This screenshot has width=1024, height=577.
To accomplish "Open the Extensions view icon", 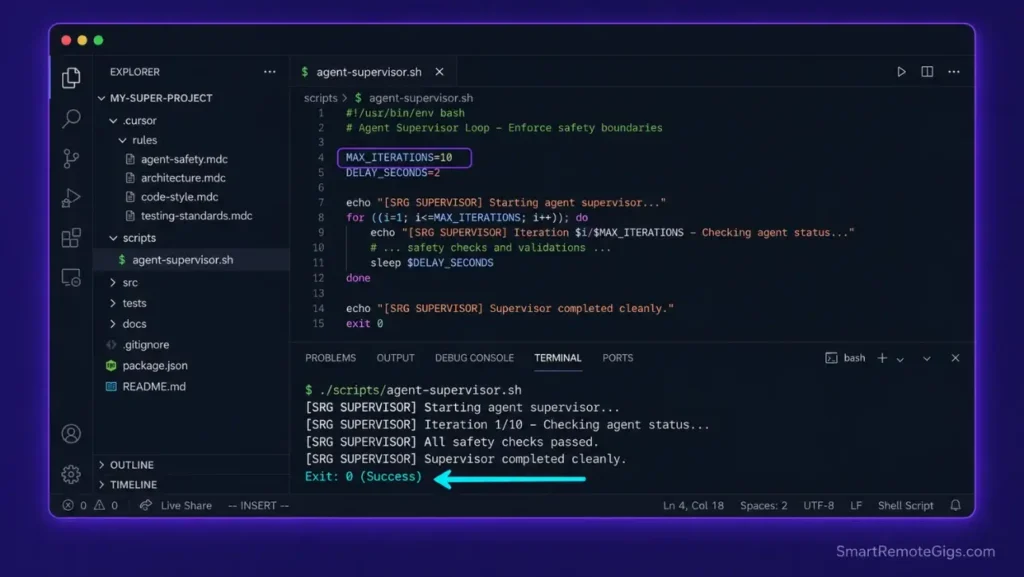I will pyautogui.click(x=71, y=238).
